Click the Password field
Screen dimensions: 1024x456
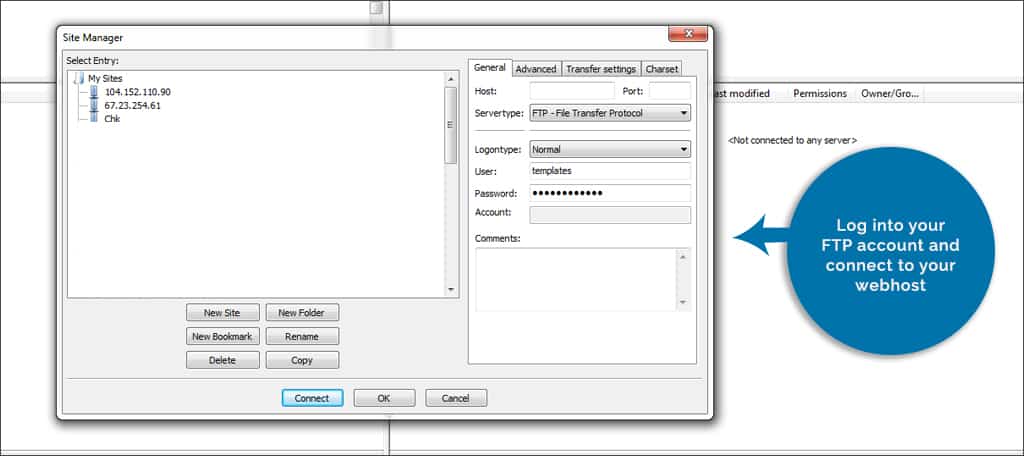click(610, 193)
